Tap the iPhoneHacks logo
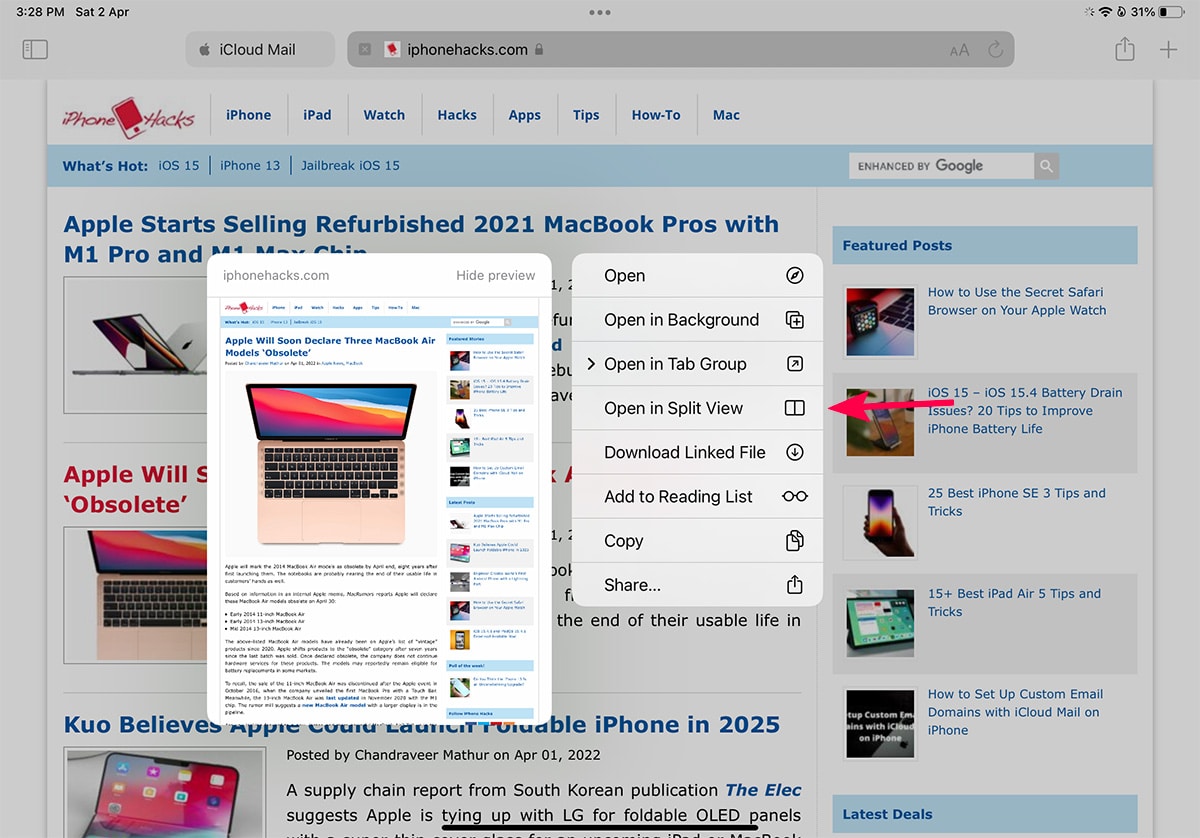The image size is (1200, 838). (129, 115)
